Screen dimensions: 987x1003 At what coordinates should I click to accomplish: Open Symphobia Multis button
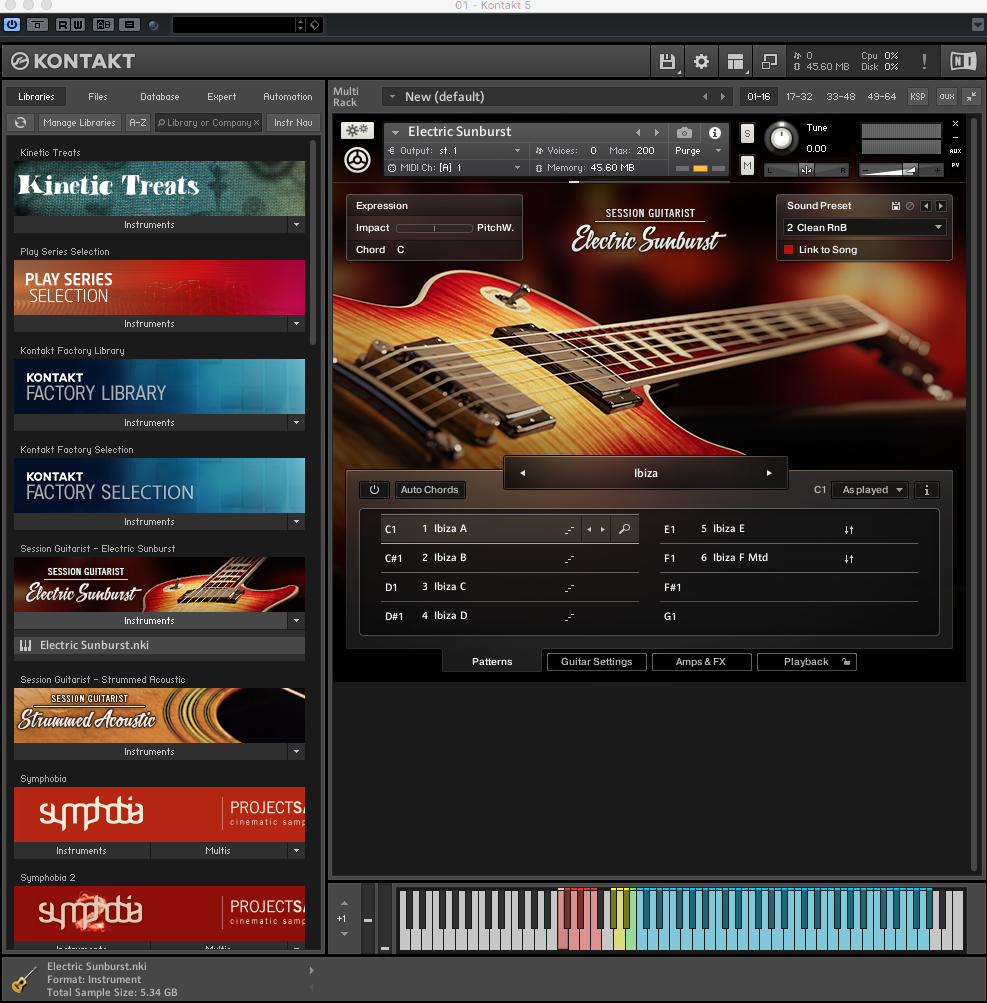point(217,851)
